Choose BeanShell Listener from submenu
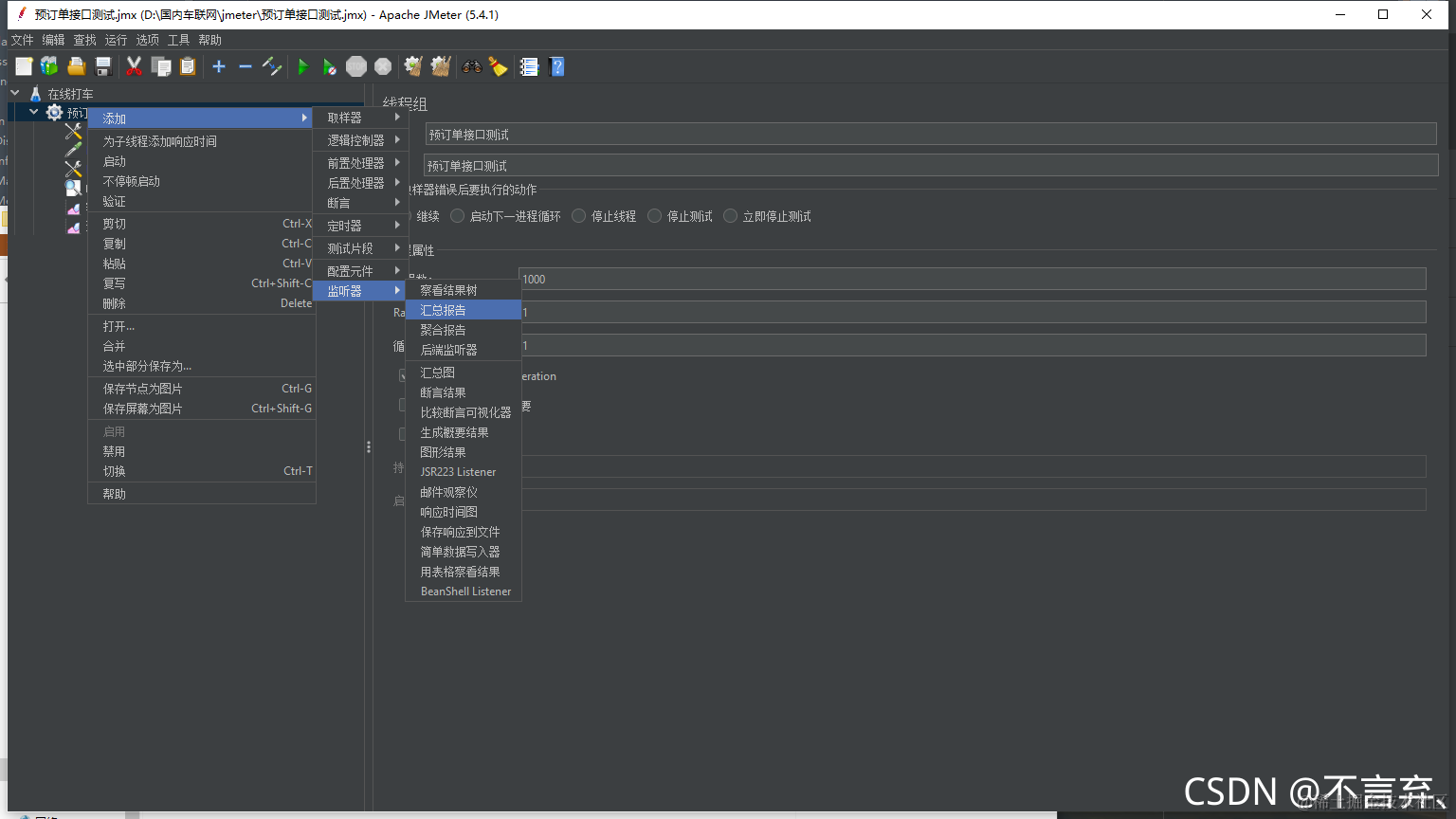 pos(464,591)
